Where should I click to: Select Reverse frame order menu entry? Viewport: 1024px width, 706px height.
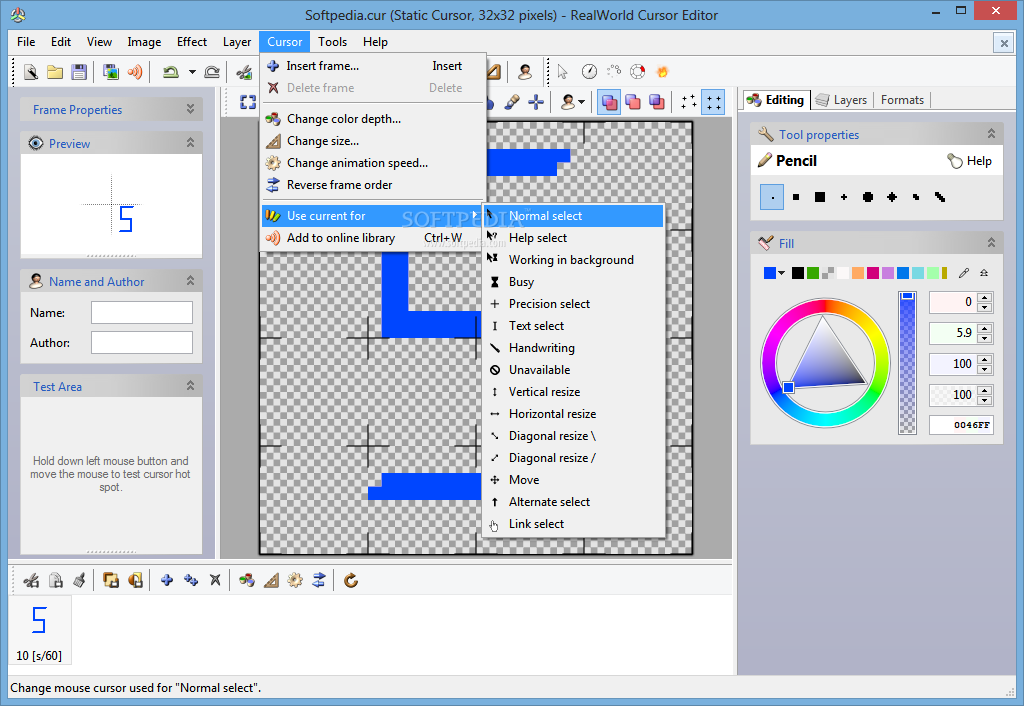[374, 185]
